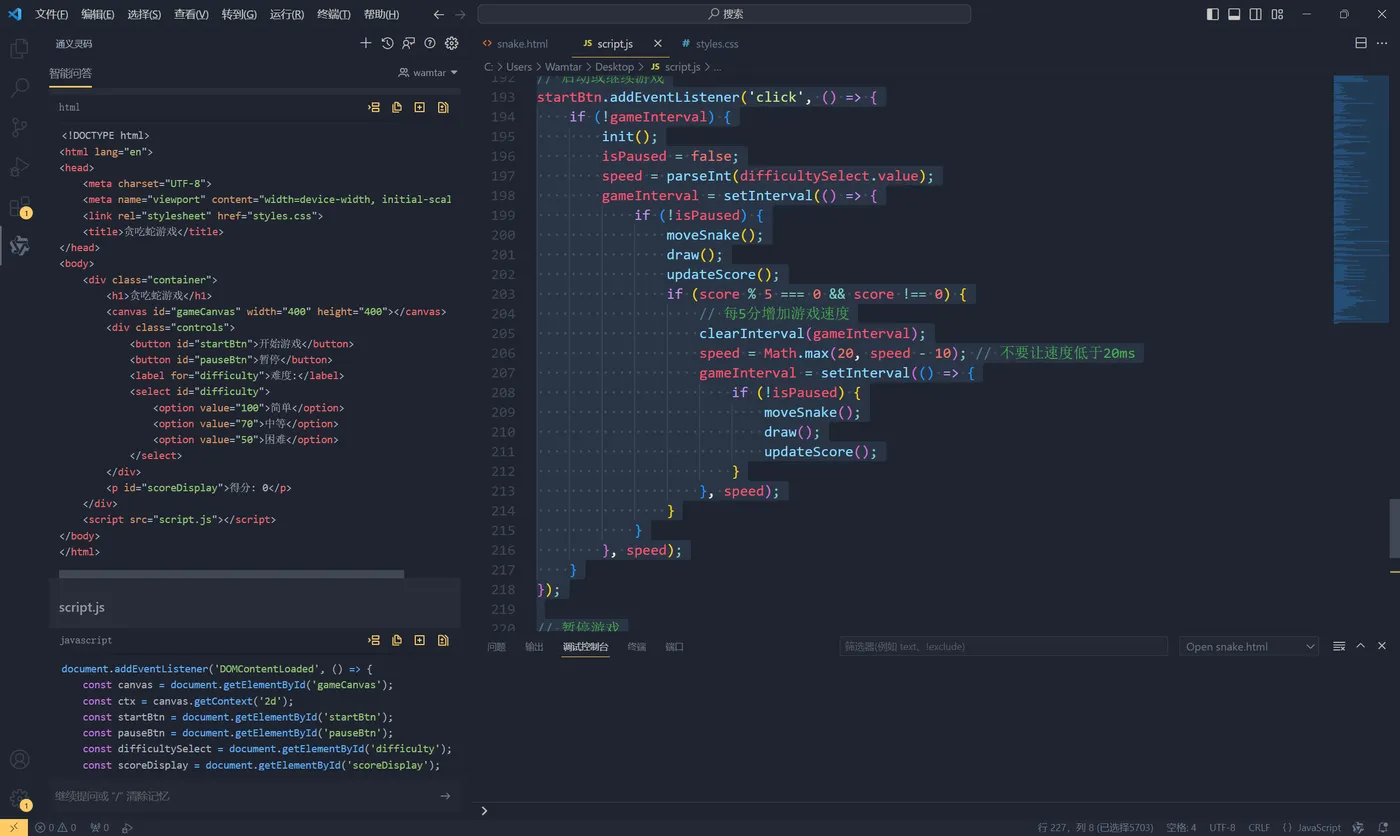Maximize the bottom panel with chevron
Image resolution: width=1400 pixels, height=836 pixels.
[x=1361, y=646]
